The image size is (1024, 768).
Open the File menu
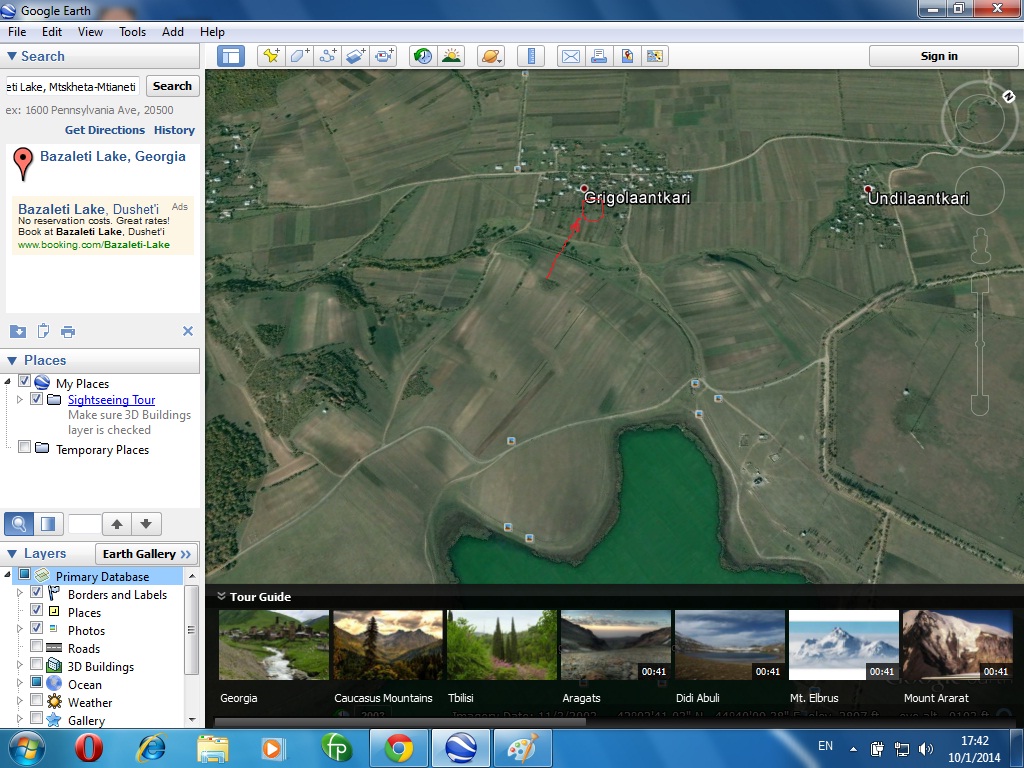click(17, 32)
